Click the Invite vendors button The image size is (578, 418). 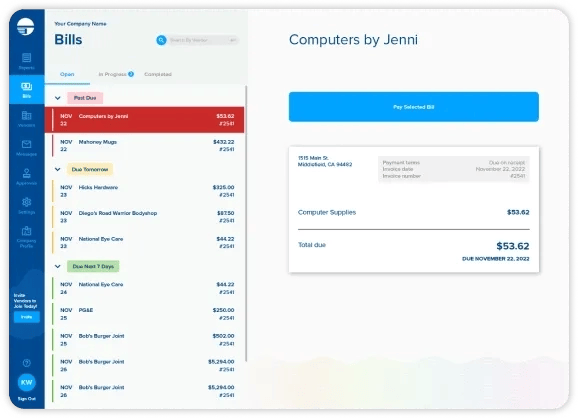pos(27,317)
